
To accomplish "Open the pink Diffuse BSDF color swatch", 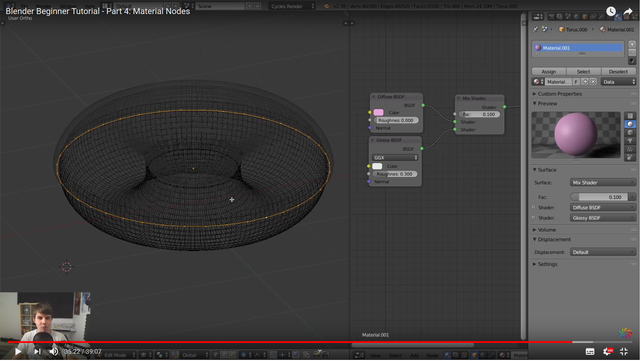I will [x=378, y=112].
